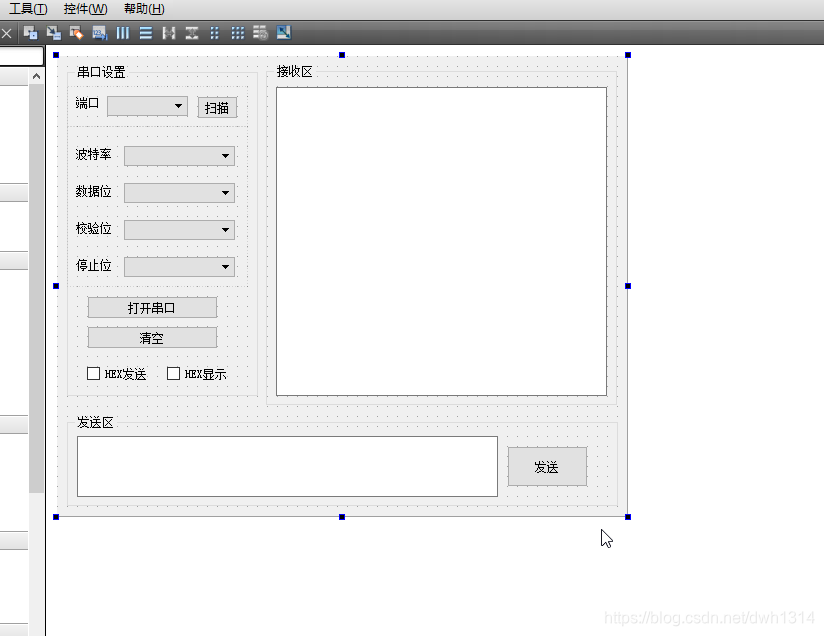Open the 帮助(H) menu

point(144,9)
